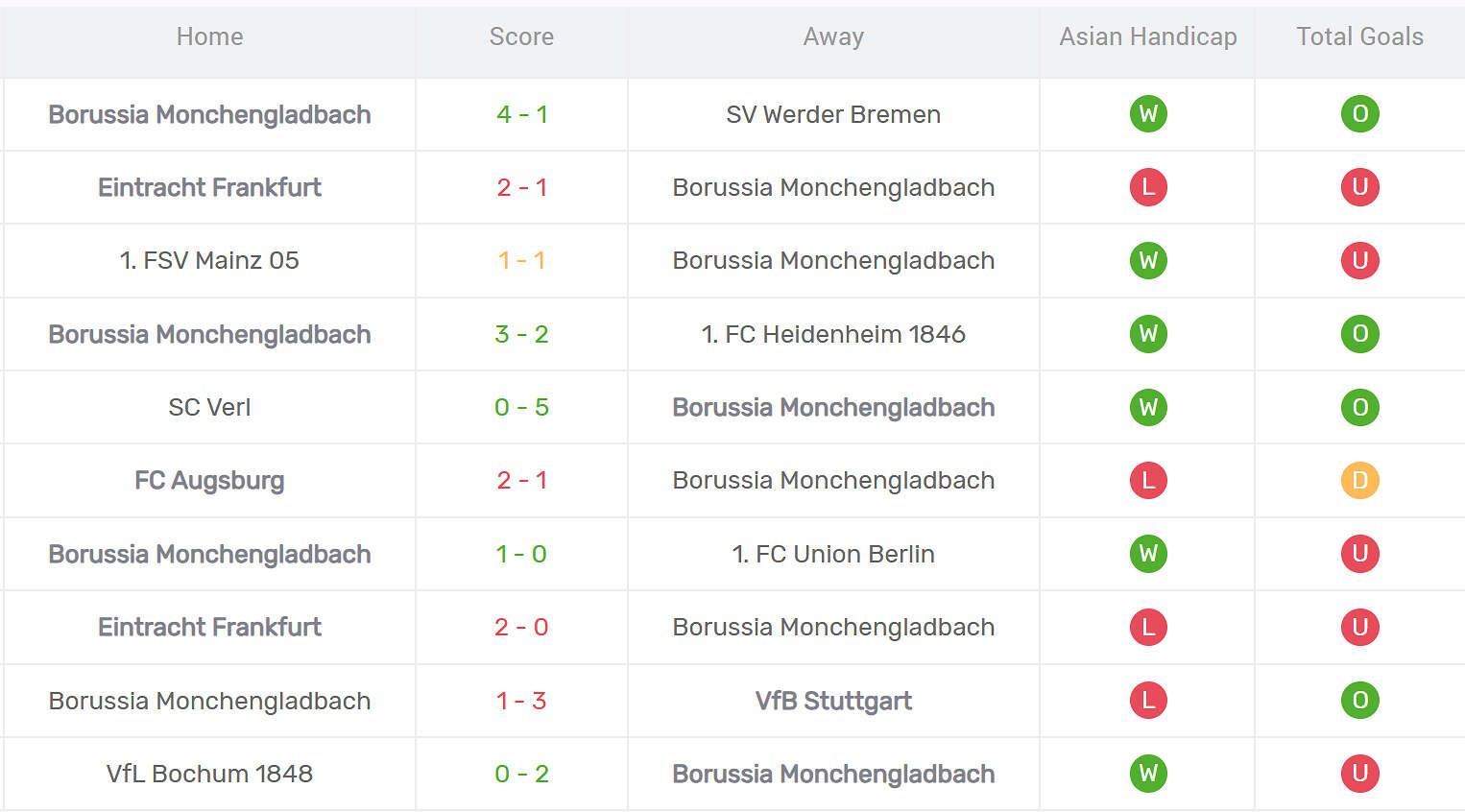1465x812 pixels.
Task: Open the 0 - 5 score at SC Verl
Action: pos(521,407)
